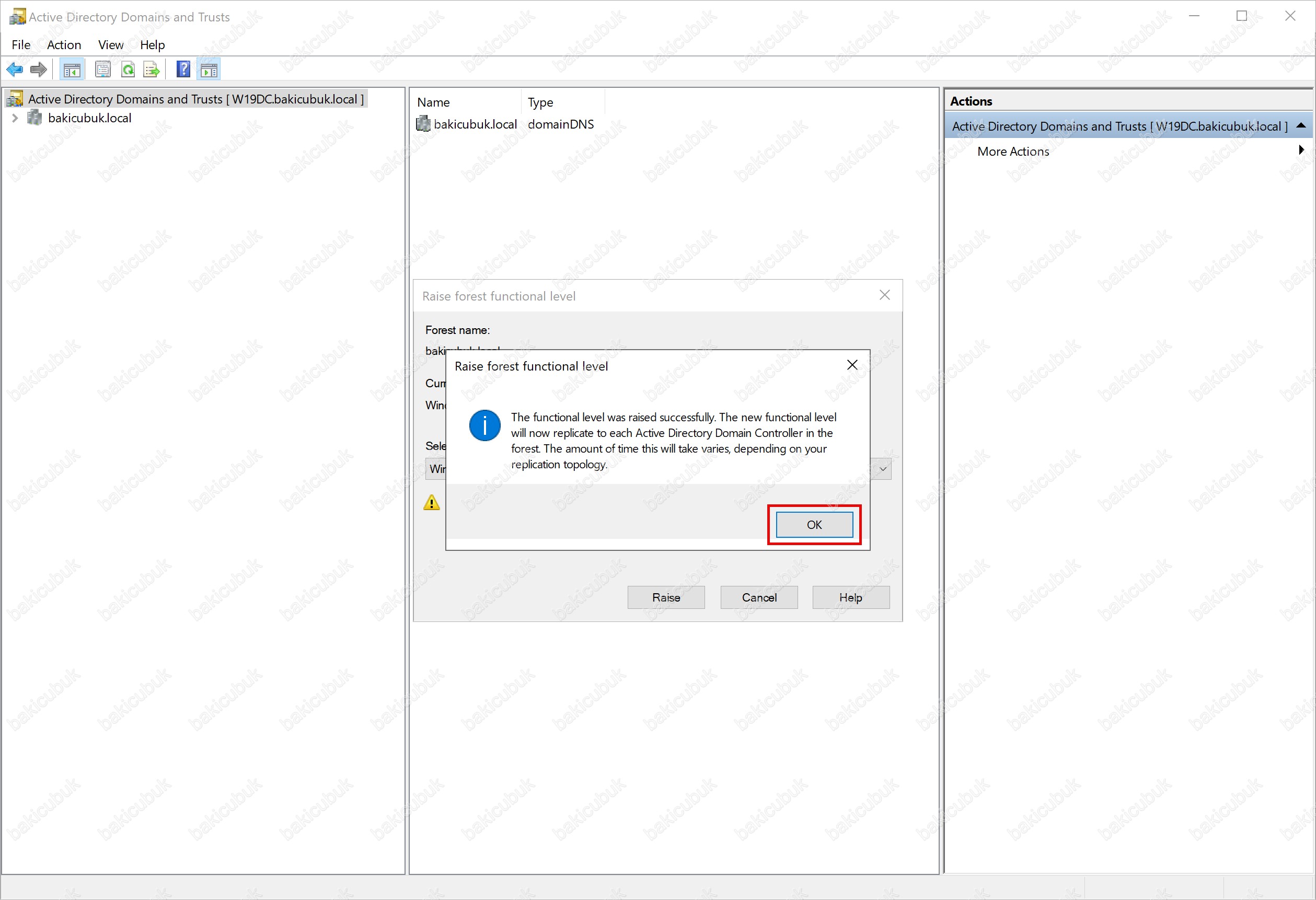Click the domainDNS type cell
This screenshot has width=1316, height=900.
[x=561, y=123]
